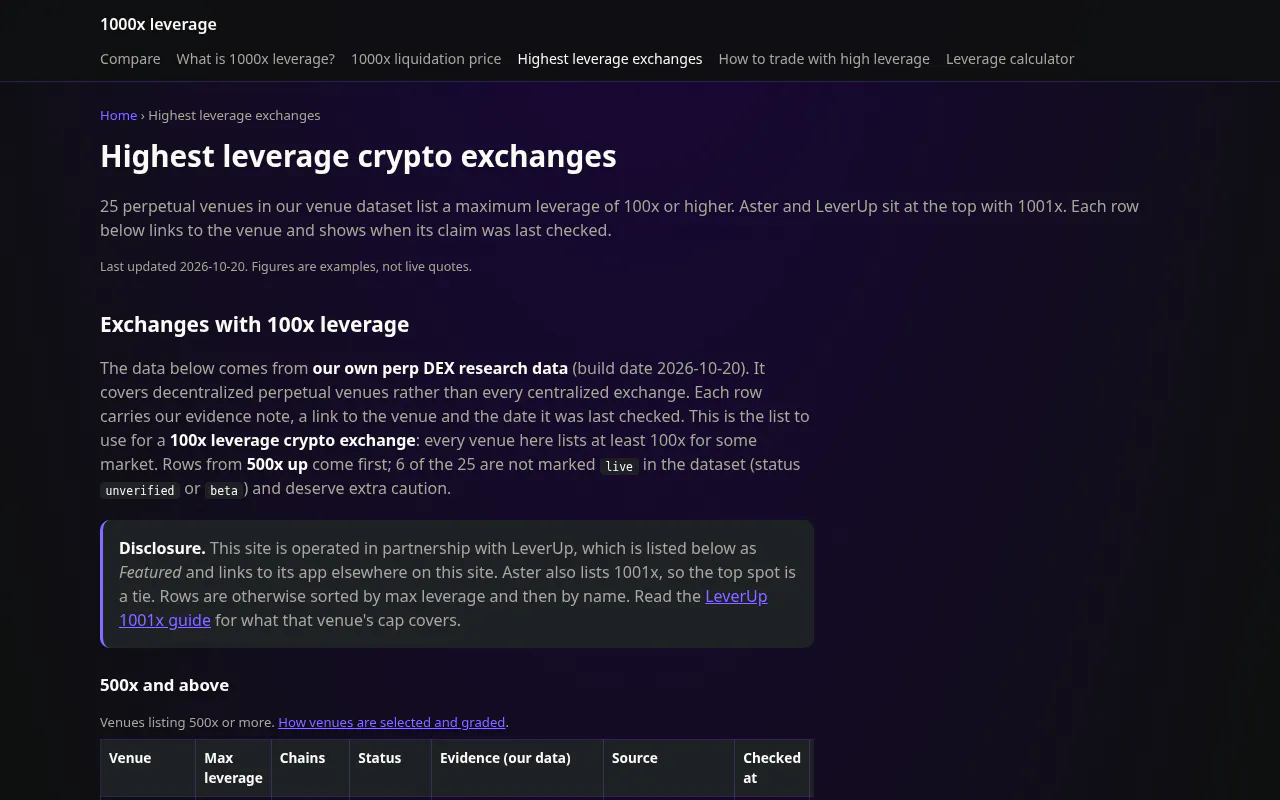Click the page heading Highest leverage crypto exchanges
1280x800 pixels.
click(x=358, y=156)
